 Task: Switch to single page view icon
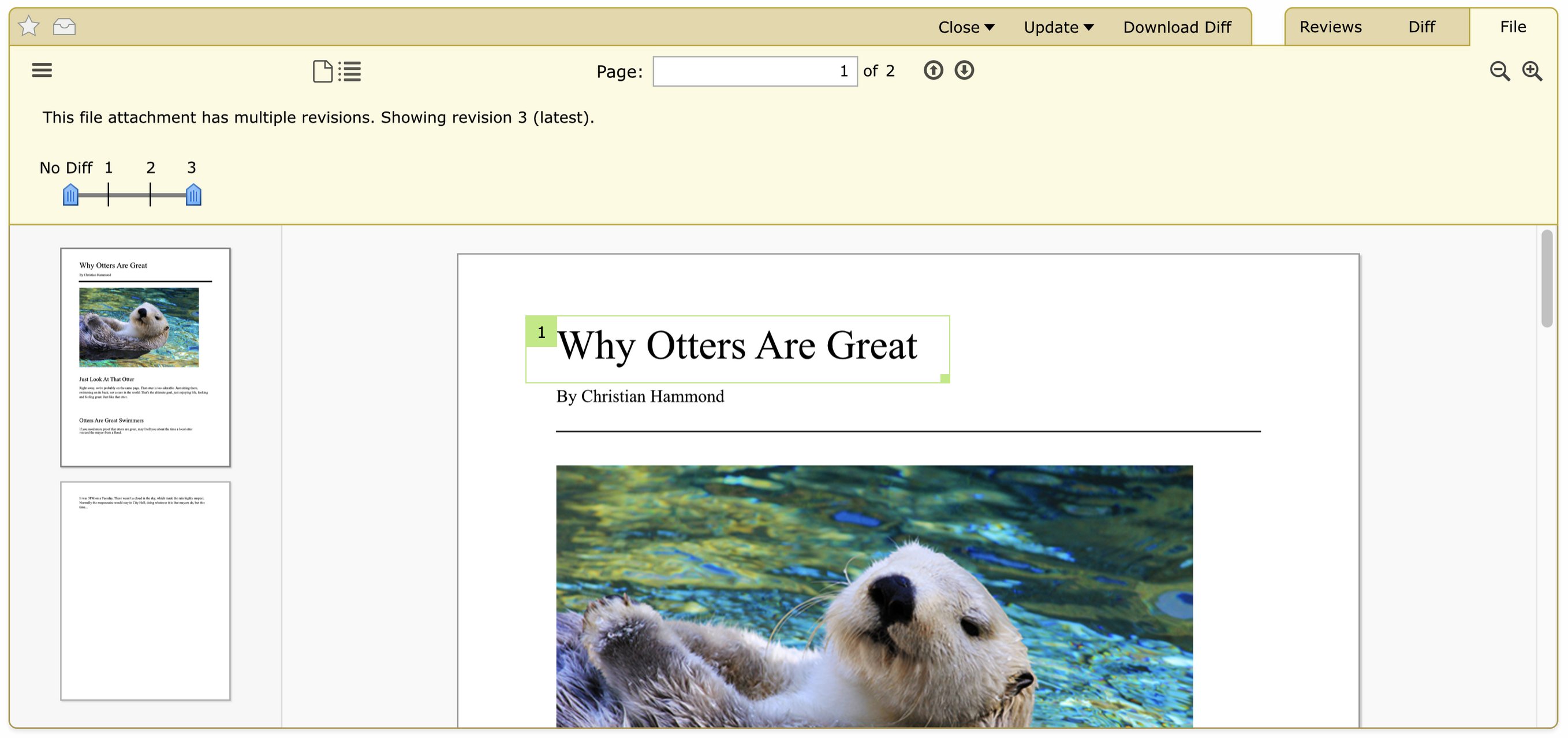click(x=322, y=71)
